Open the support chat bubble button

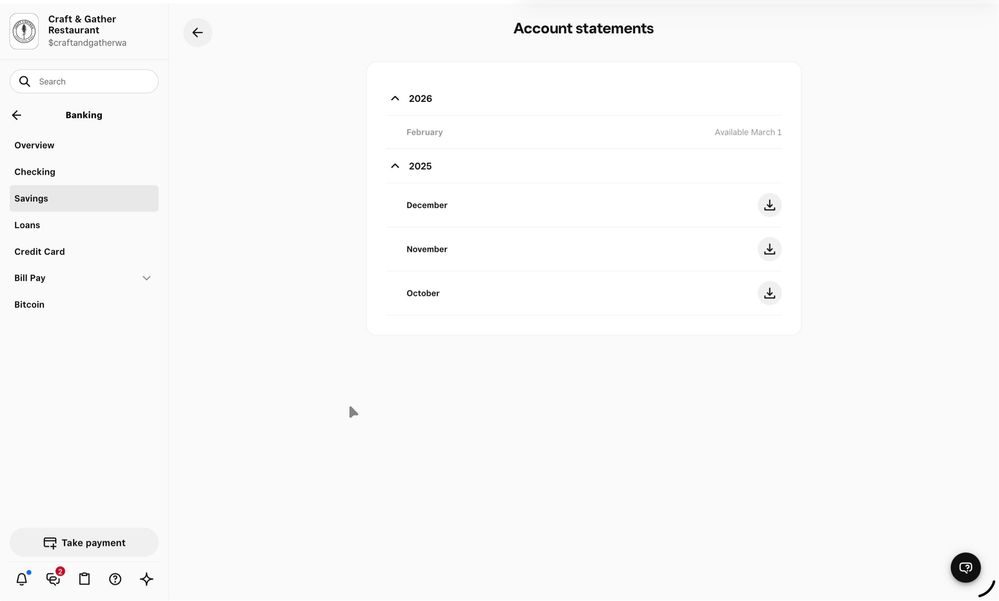click(965, 567)
